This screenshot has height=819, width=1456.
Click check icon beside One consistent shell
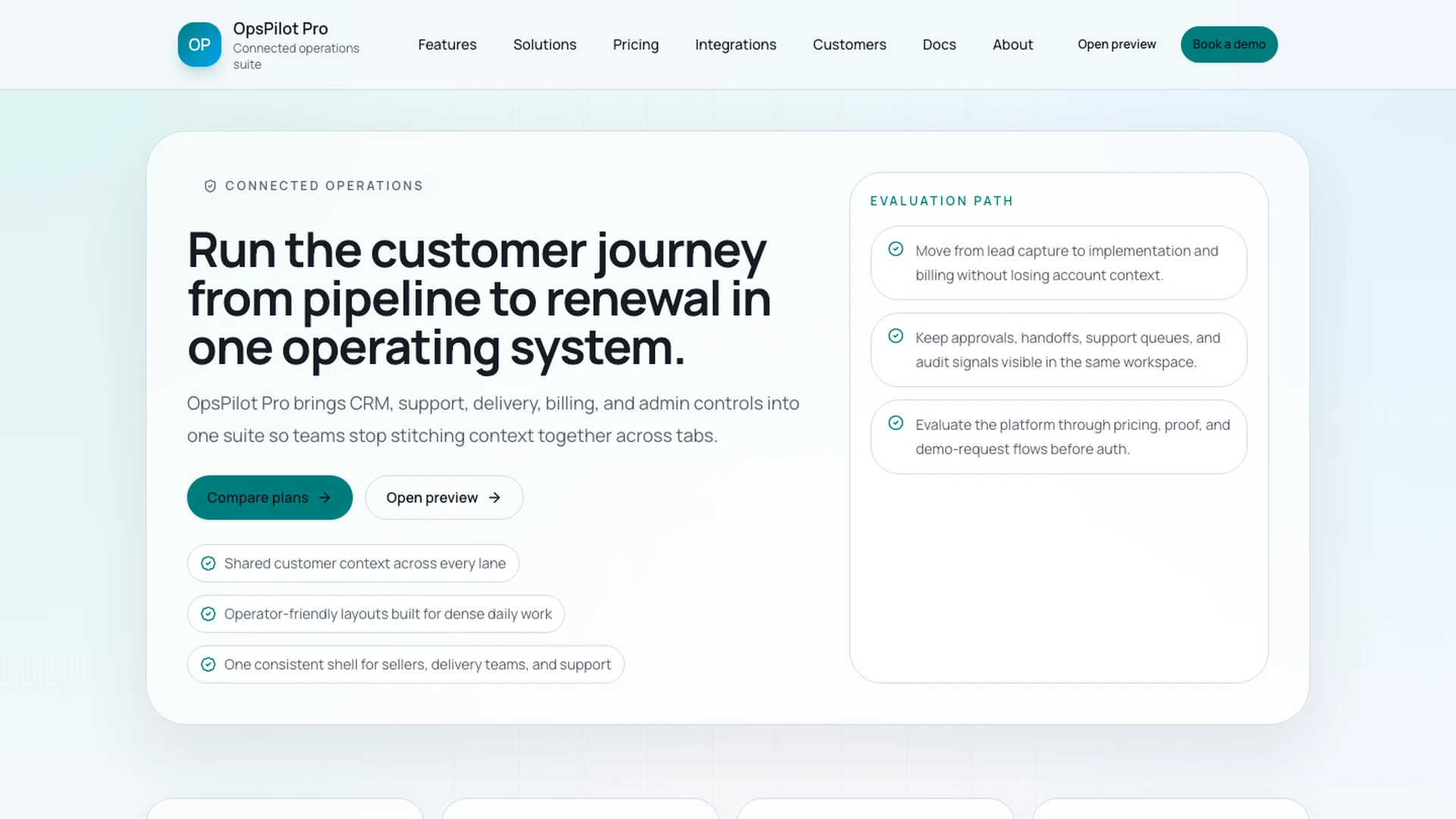208,665
